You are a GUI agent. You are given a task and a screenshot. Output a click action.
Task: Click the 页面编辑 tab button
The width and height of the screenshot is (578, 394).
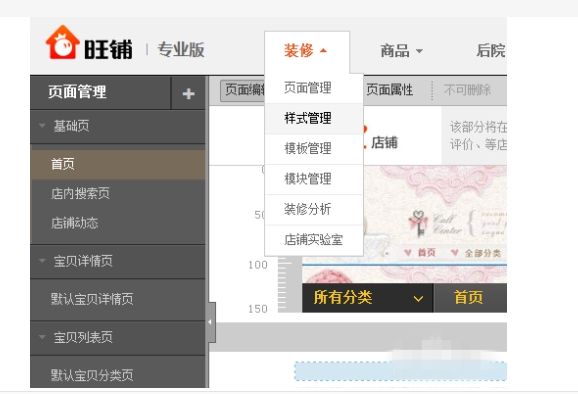(x=243, y=90)
